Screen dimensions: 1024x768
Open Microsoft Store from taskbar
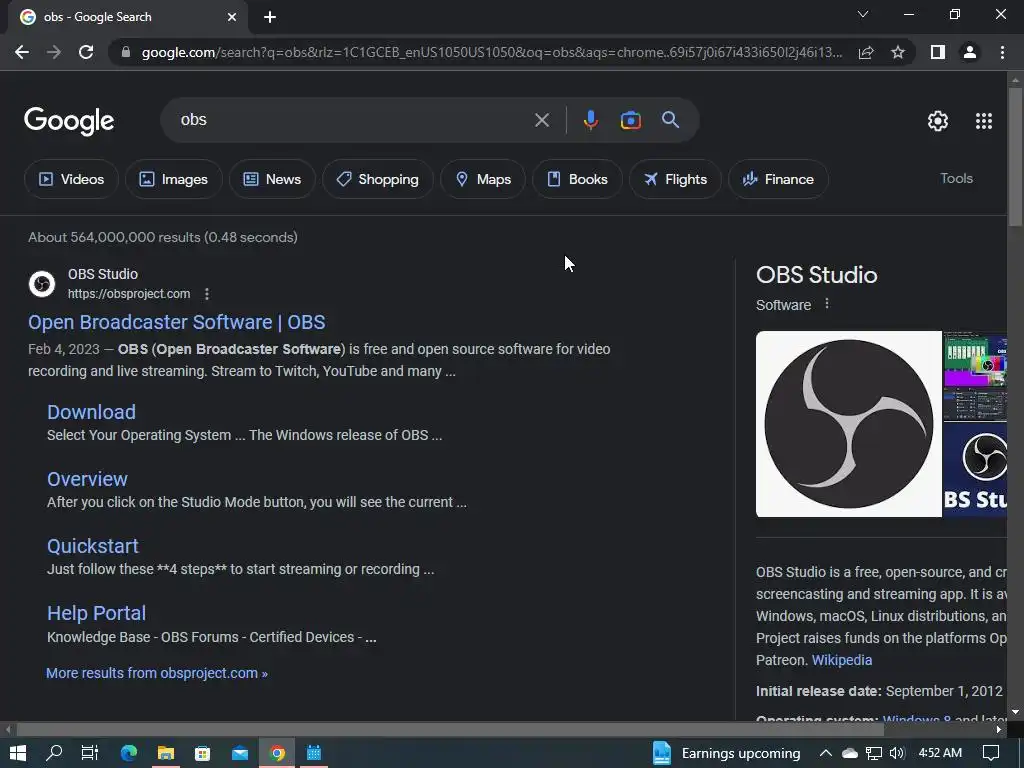[202, 753]
